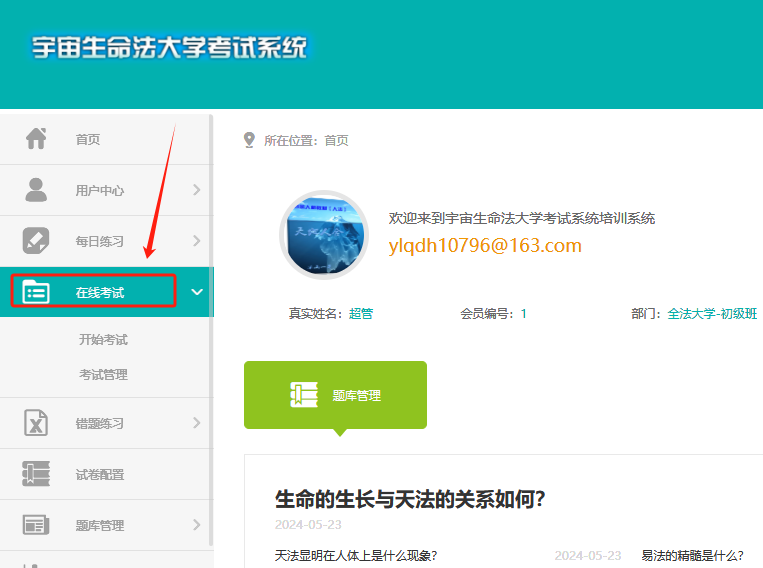
Task: Open 开始考试 submenu item
Action: point(103,340)
